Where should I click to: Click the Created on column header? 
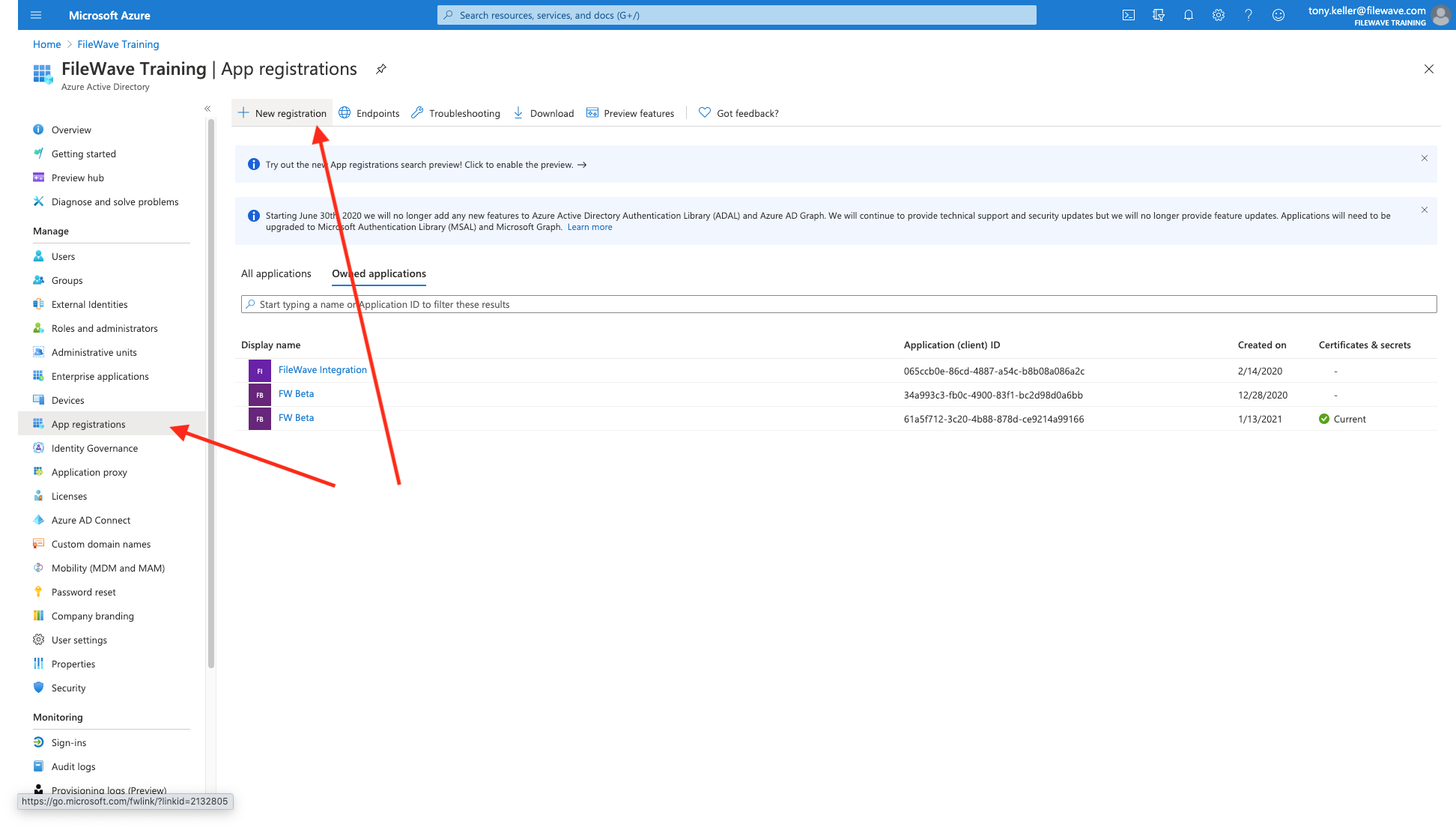[x=1262, y=345]
